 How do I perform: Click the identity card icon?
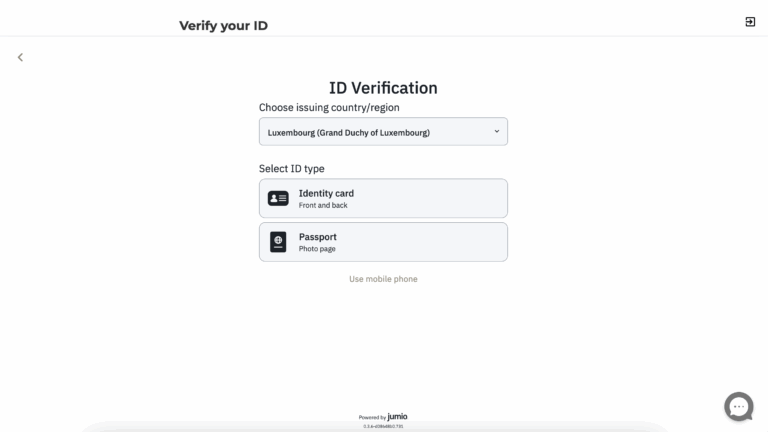point(278,199)
